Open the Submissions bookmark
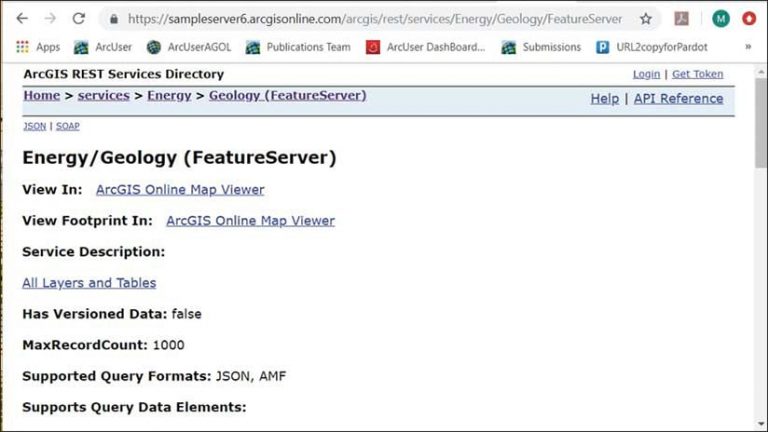The image size is (768, 432). 541,47
